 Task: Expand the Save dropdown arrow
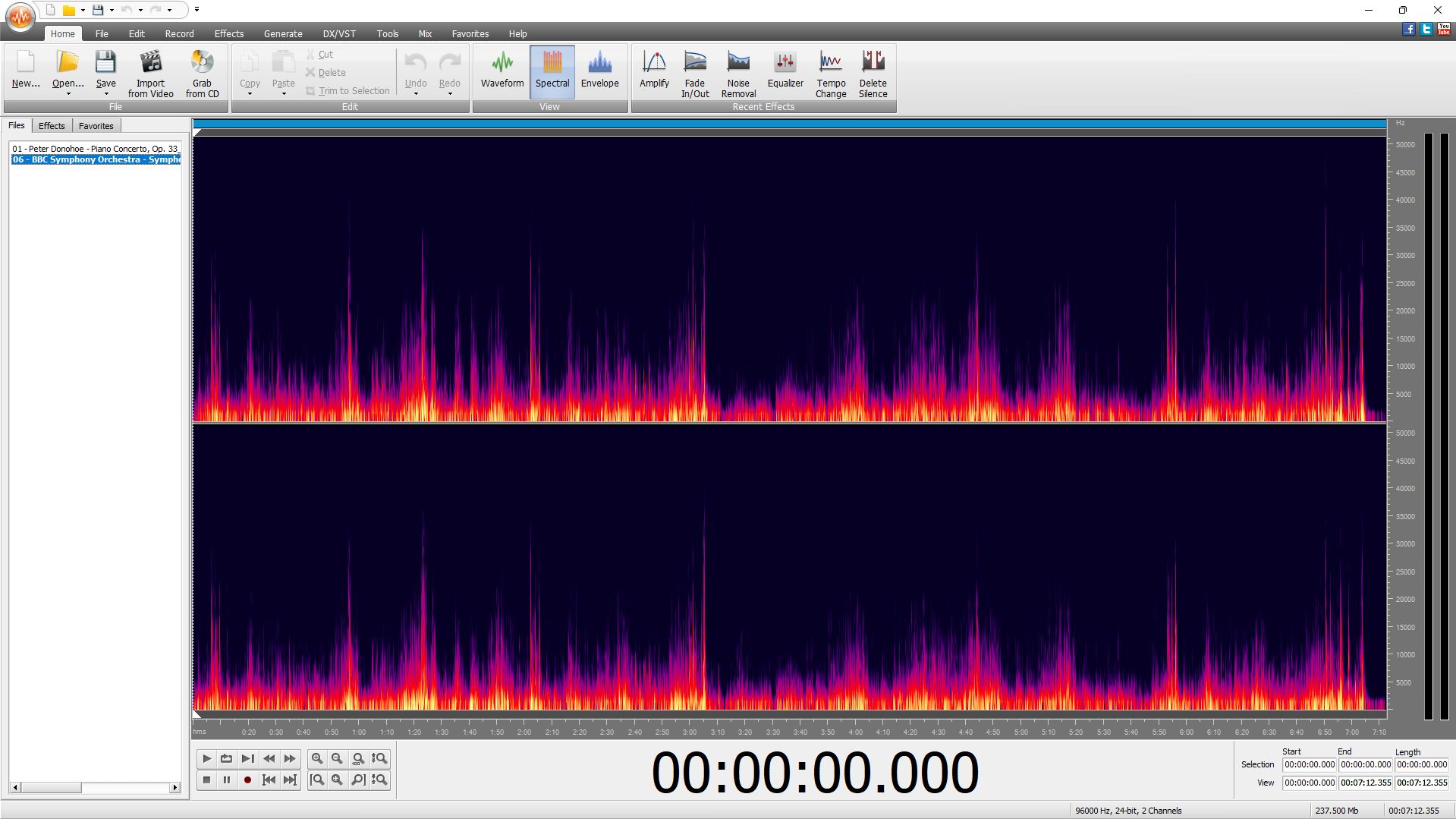(106, 94)
